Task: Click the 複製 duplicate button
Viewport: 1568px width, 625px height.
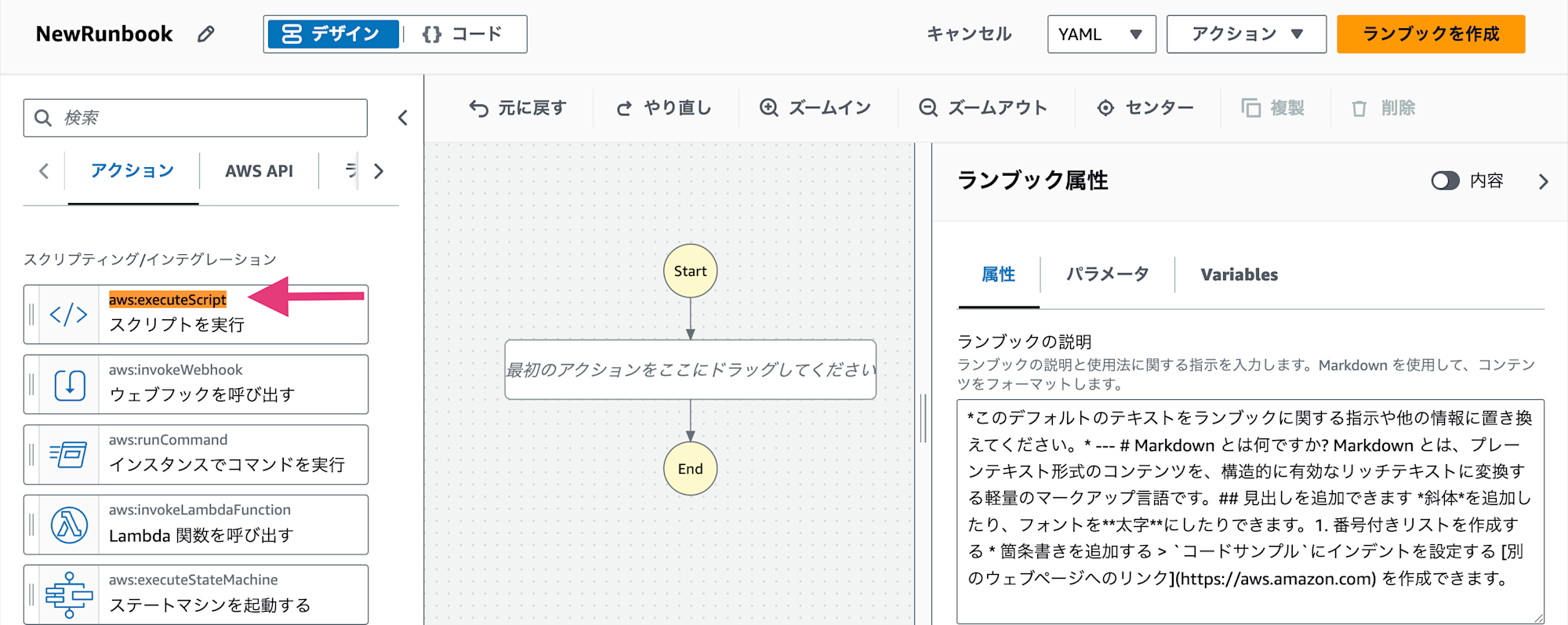Action: coord(1273,107)
